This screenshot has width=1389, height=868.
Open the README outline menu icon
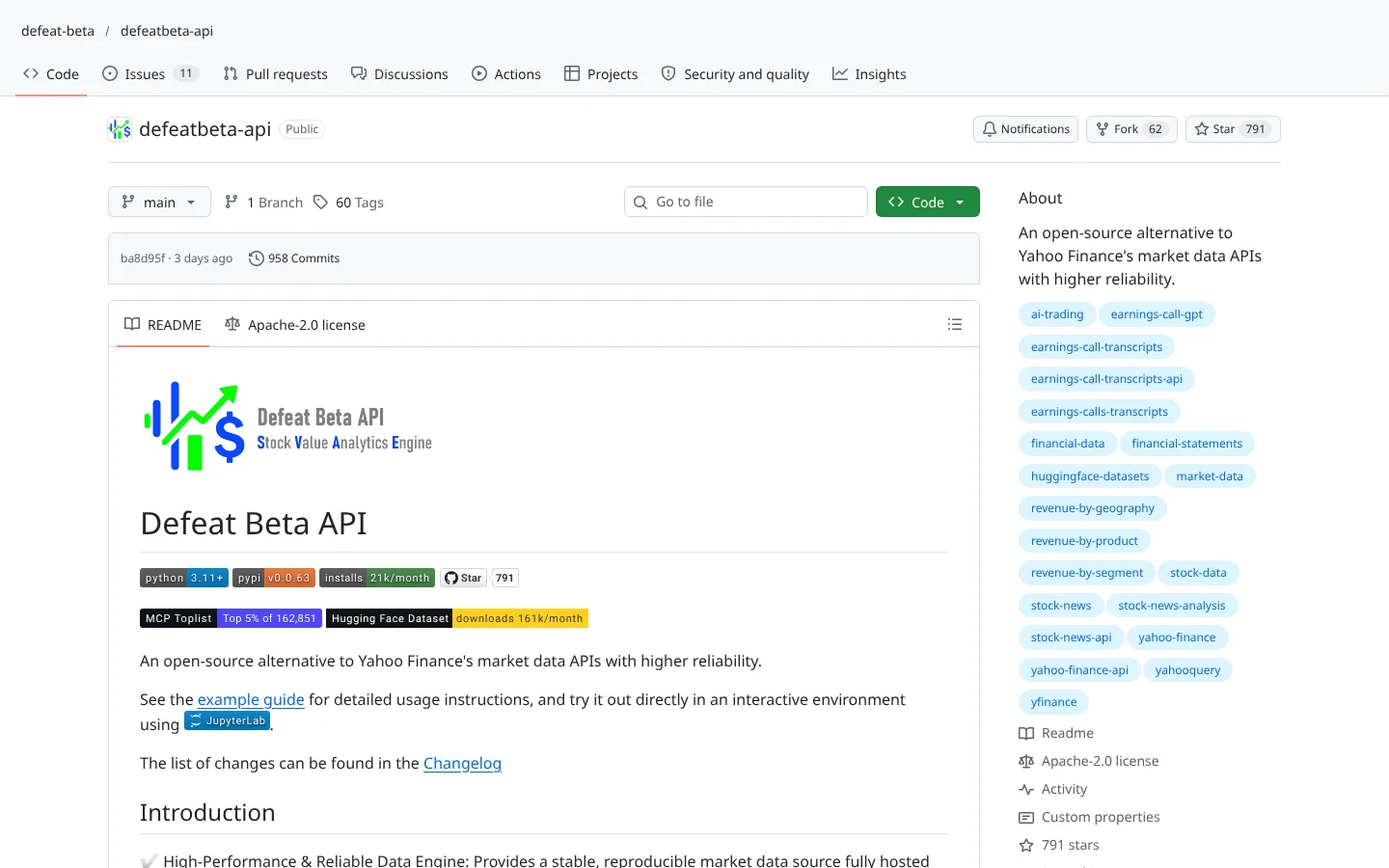tap(955, 325)
